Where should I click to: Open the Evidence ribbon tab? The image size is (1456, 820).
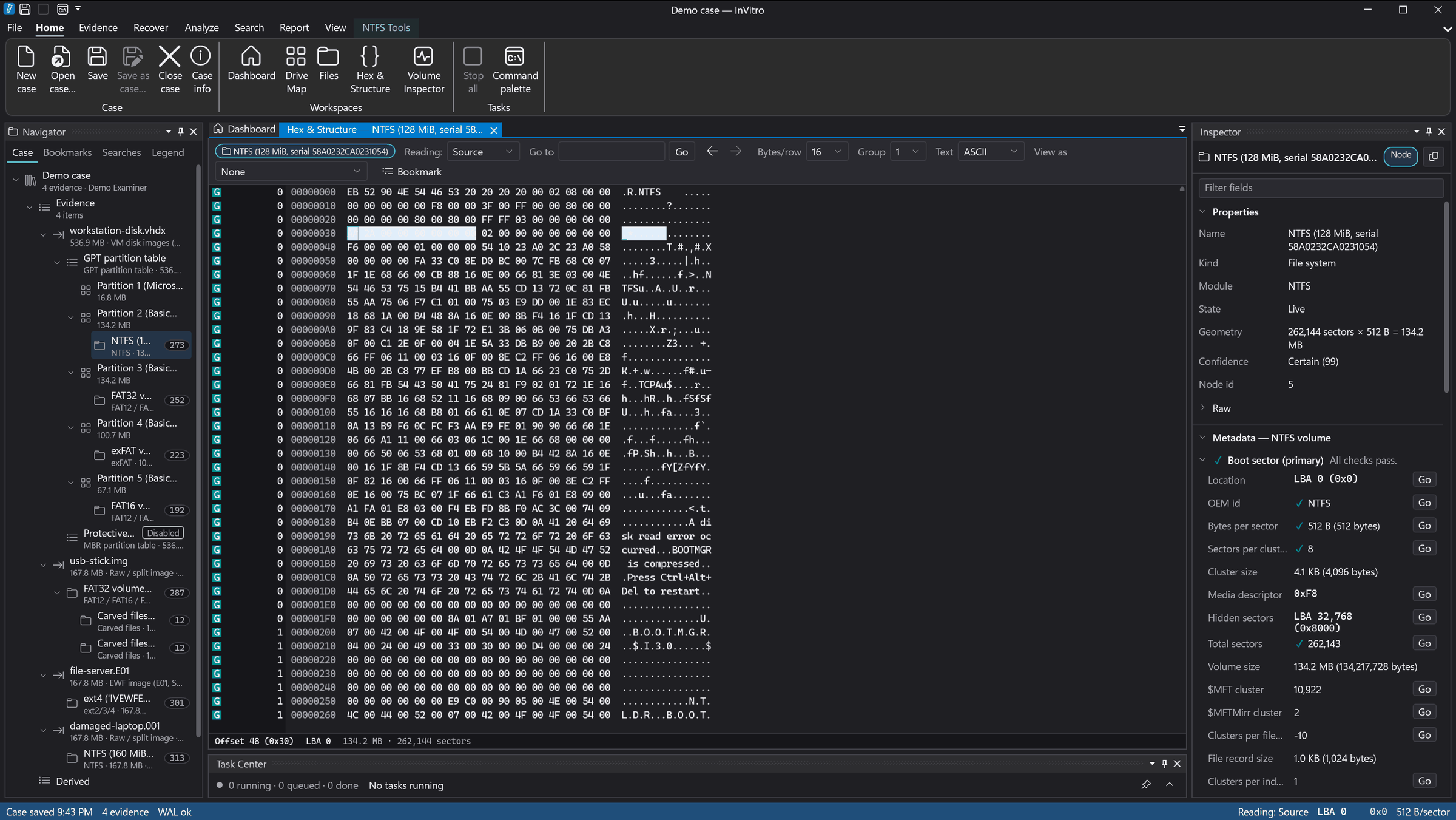[98, 27]
